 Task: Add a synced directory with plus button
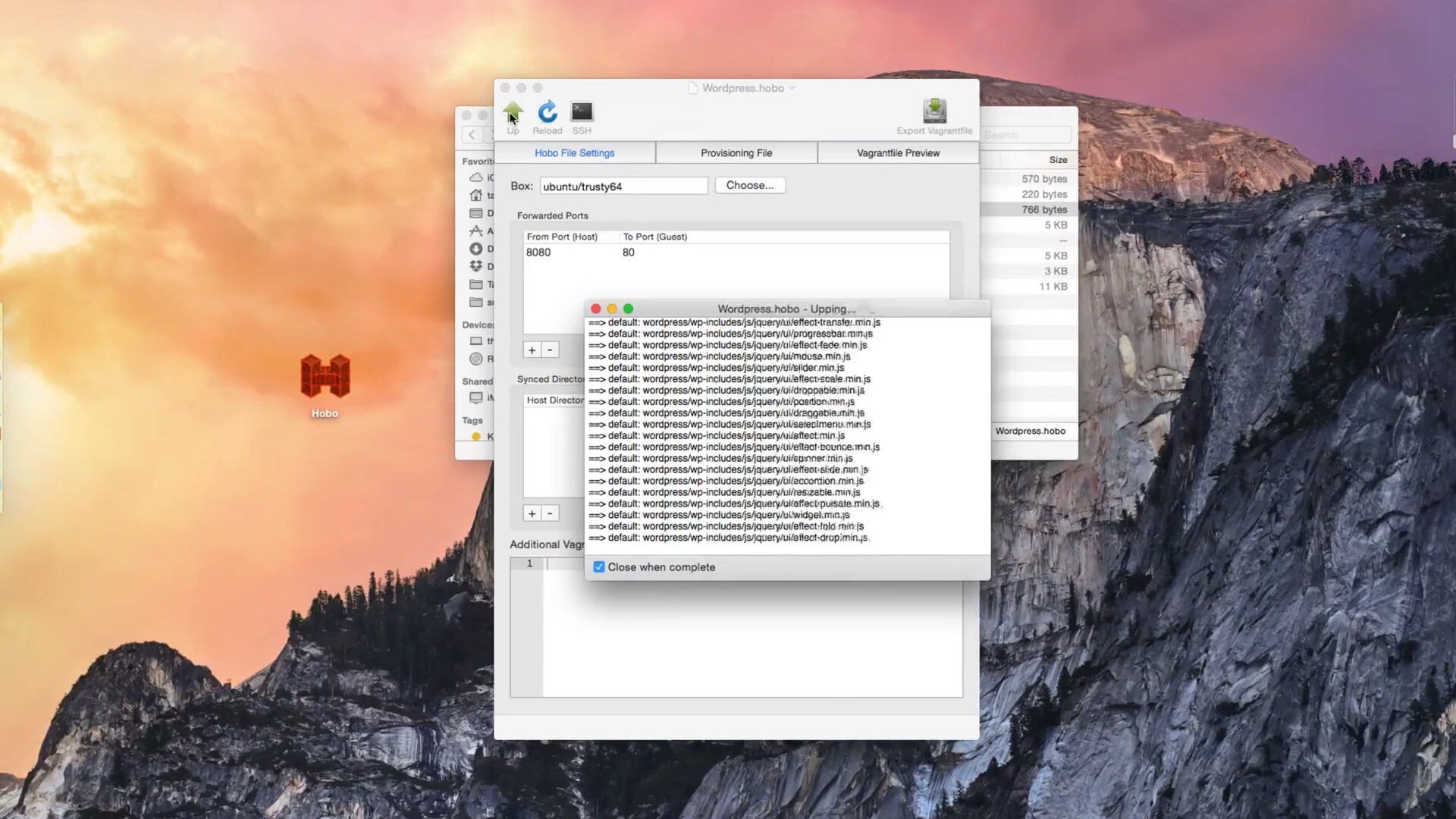[x=532, y=513]
